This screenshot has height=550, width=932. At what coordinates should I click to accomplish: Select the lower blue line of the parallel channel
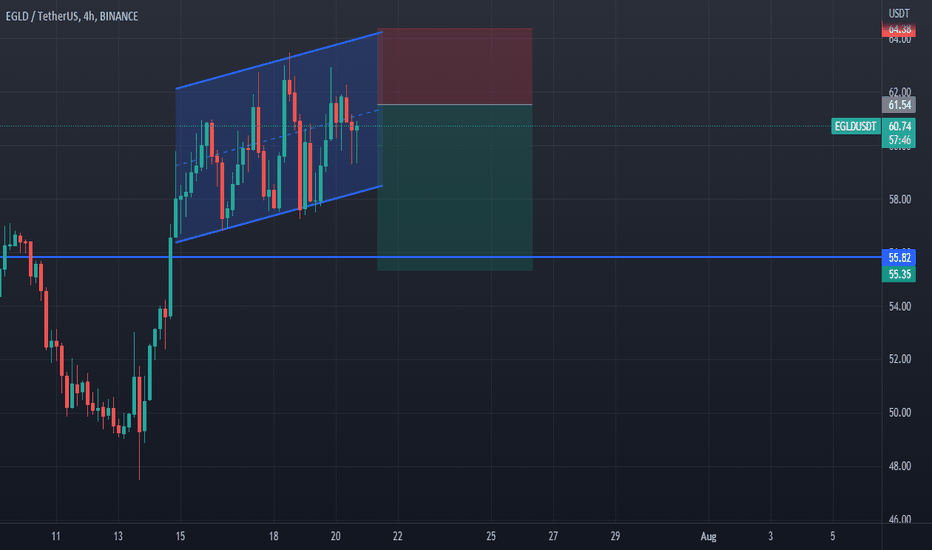click(279, 214)
